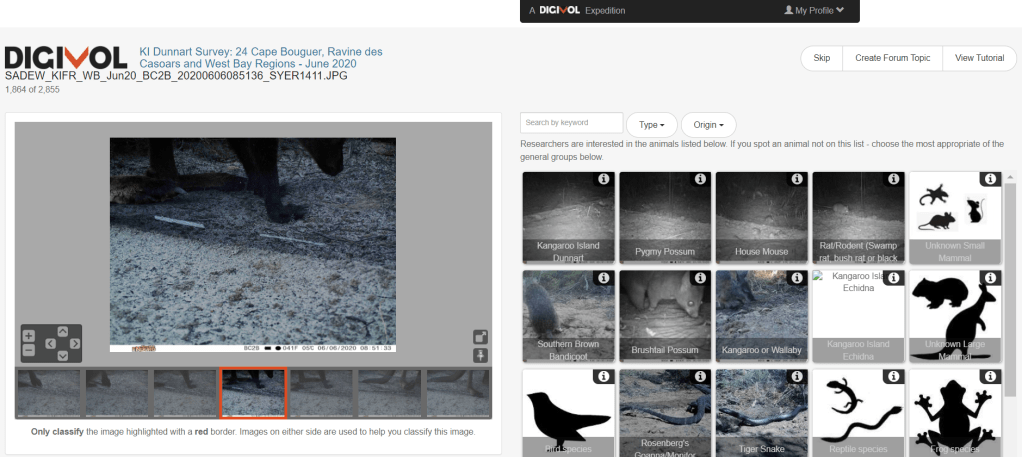
Task: Pan the image up with arrow control
Action: coord(62,331)
